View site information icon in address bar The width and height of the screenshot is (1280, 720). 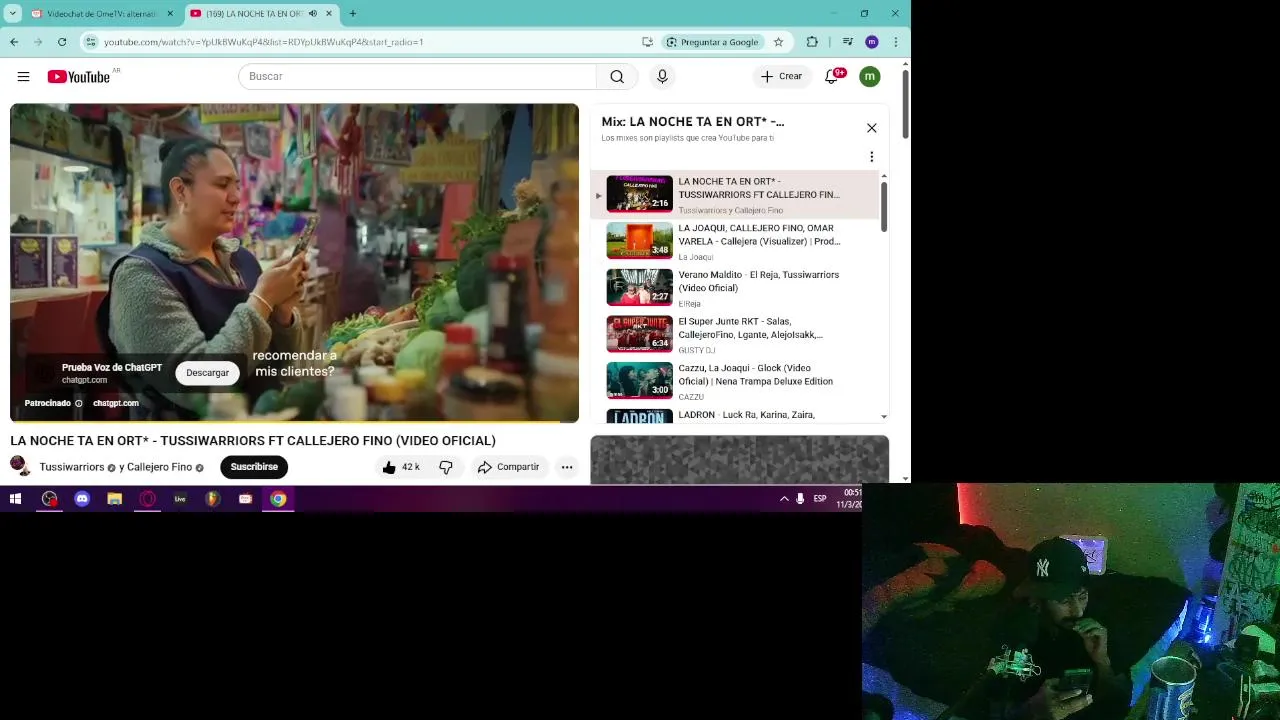click(91, 42)
